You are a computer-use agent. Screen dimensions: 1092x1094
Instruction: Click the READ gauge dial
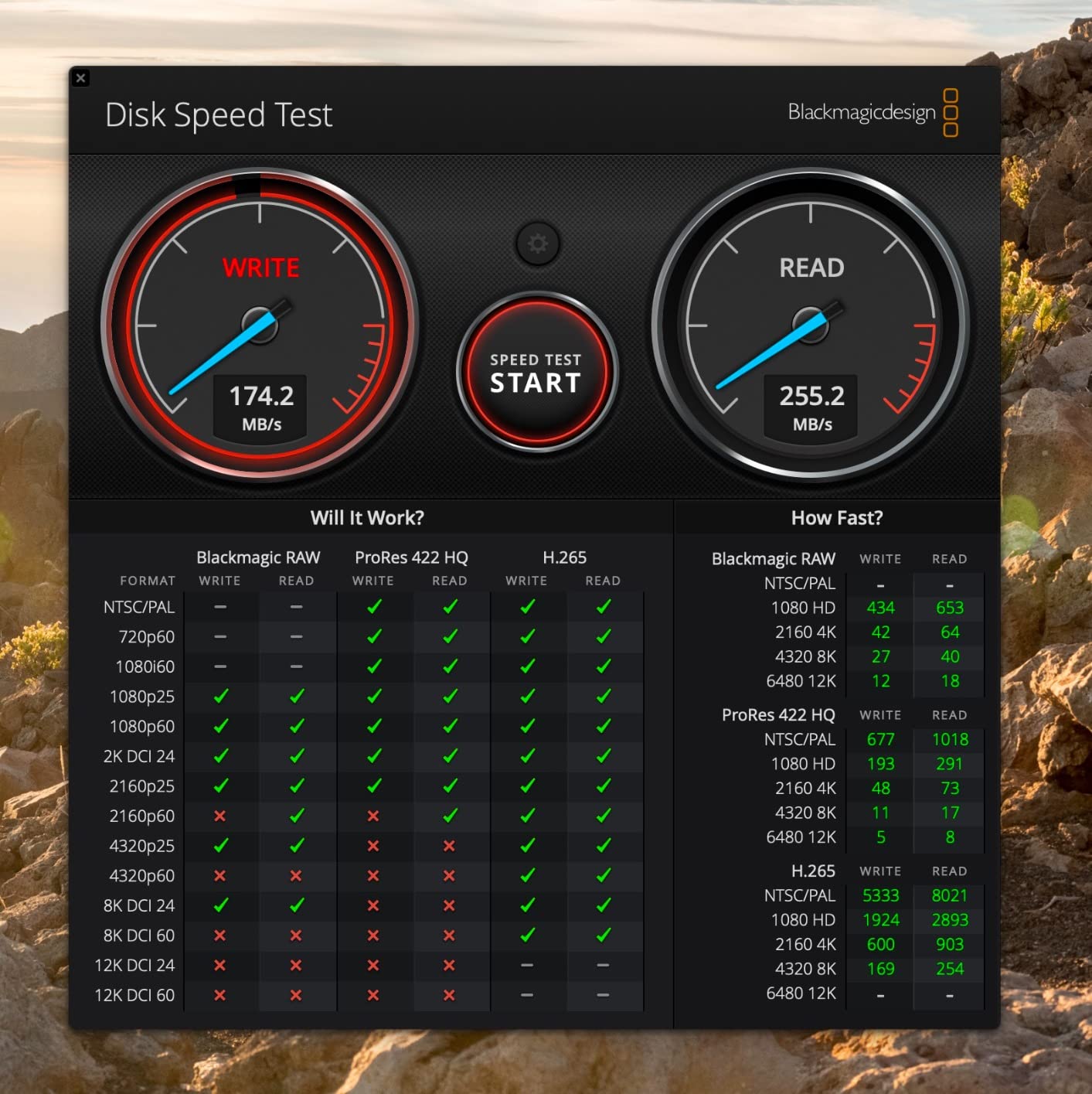811,325
